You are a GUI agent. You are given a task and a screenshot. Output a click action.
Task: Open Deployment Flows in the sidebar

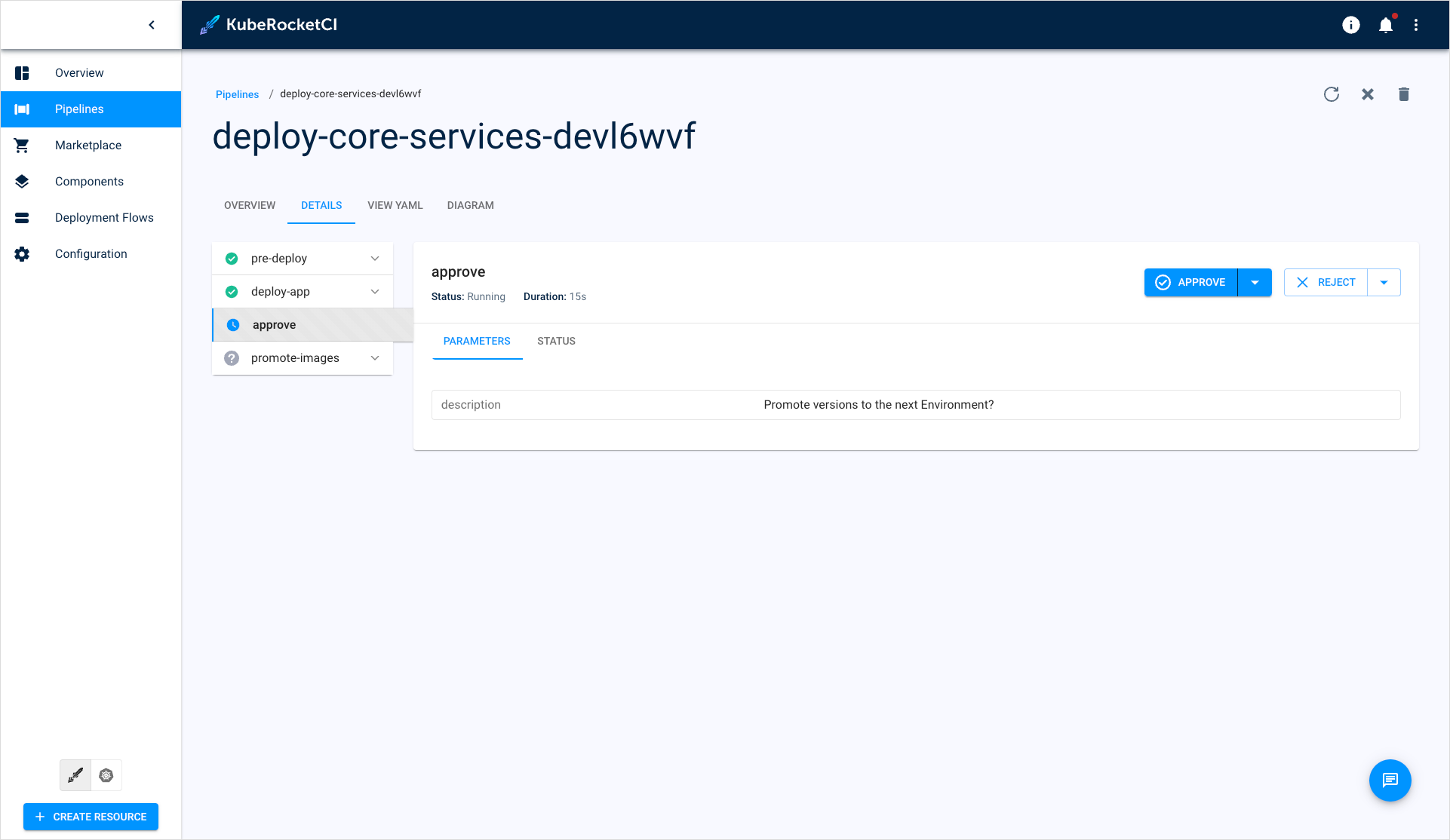[x=104, y=218]
